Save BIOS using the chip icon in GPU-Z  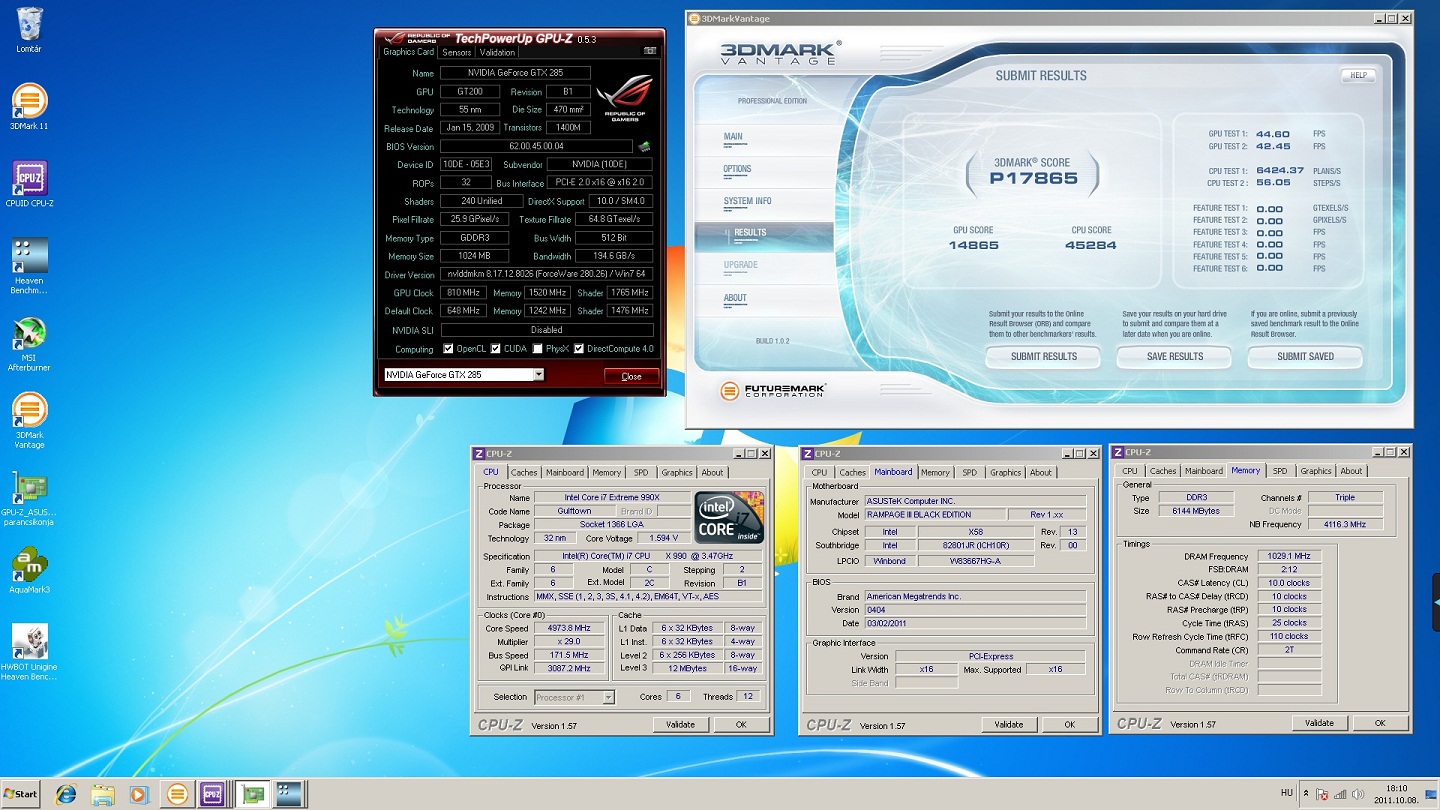click(x=645, y=147)
